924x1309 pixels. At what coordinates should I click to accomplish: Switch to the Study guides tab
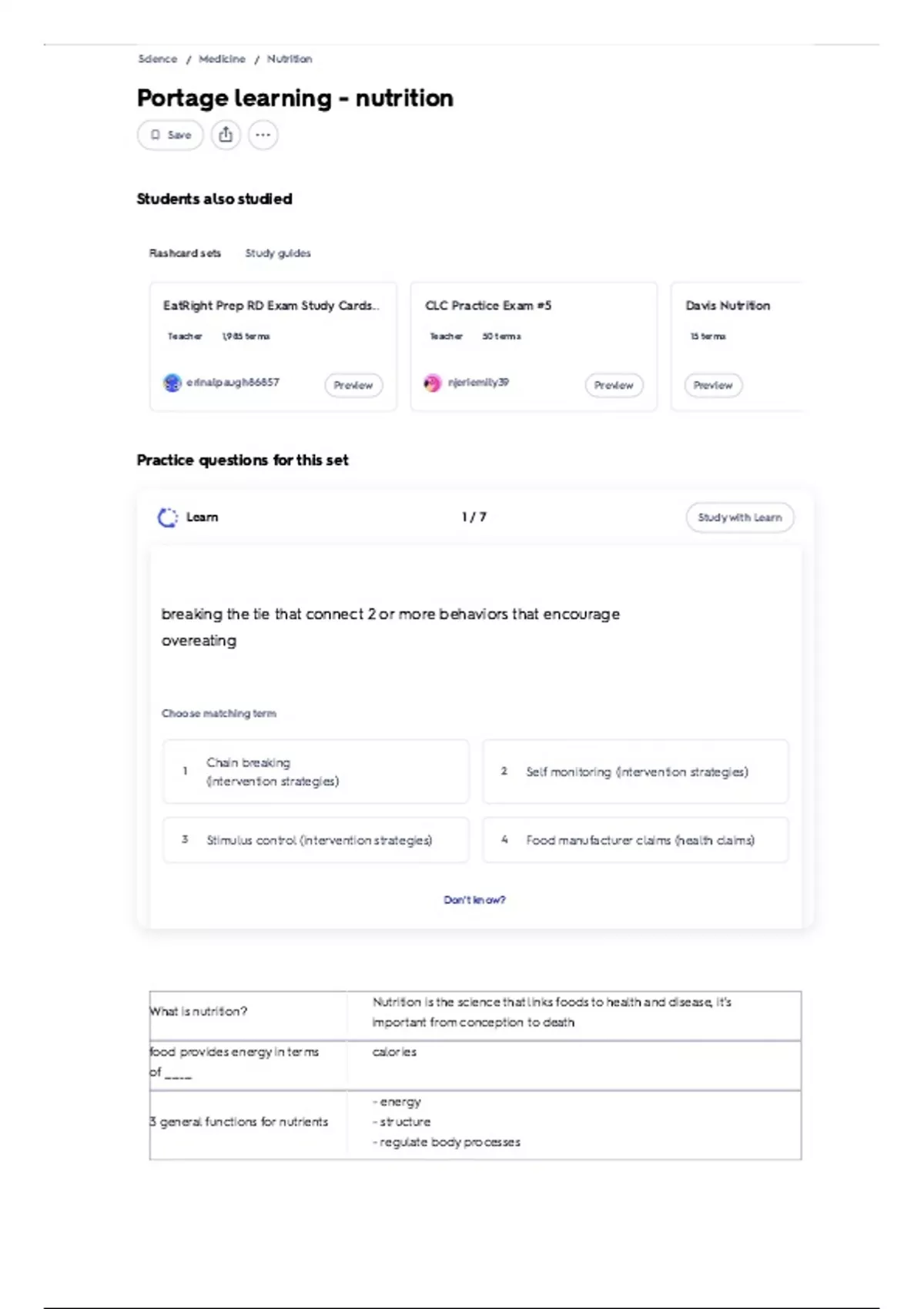click(x=278, y=253)
